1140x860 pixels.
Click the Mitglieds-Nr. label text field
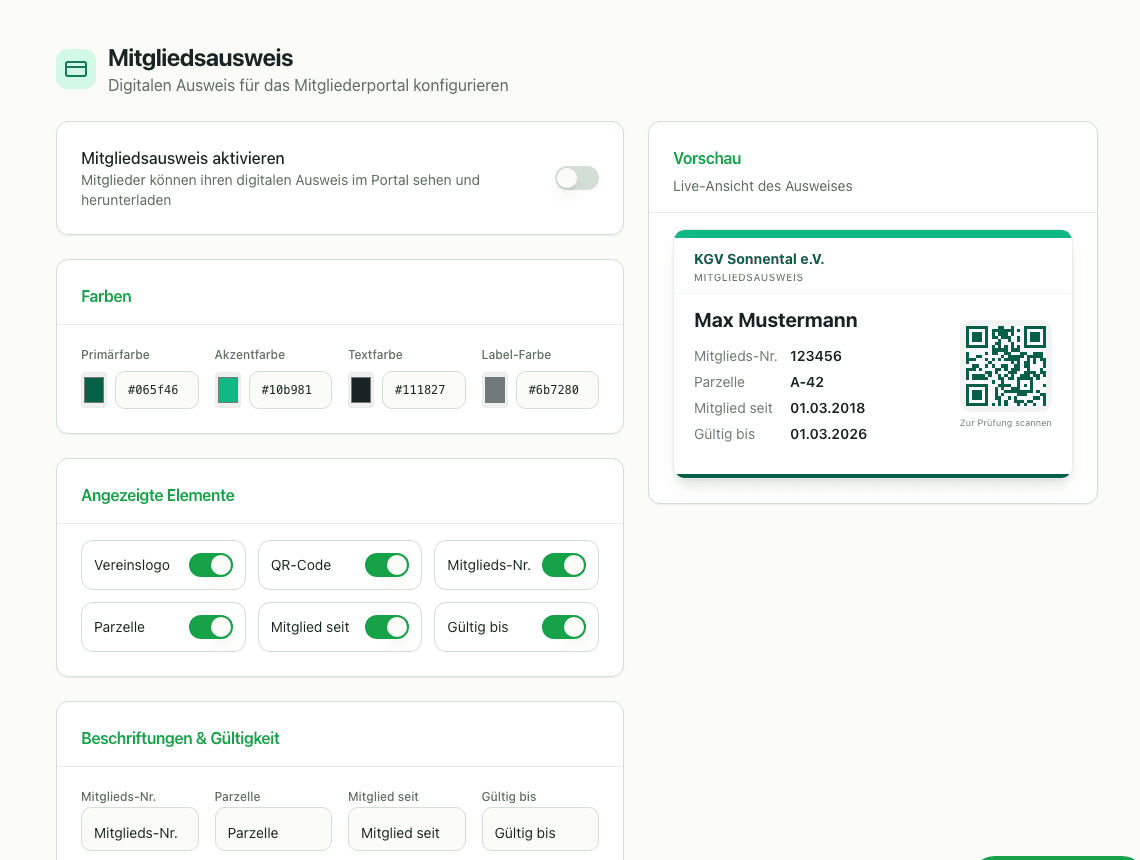140,829
